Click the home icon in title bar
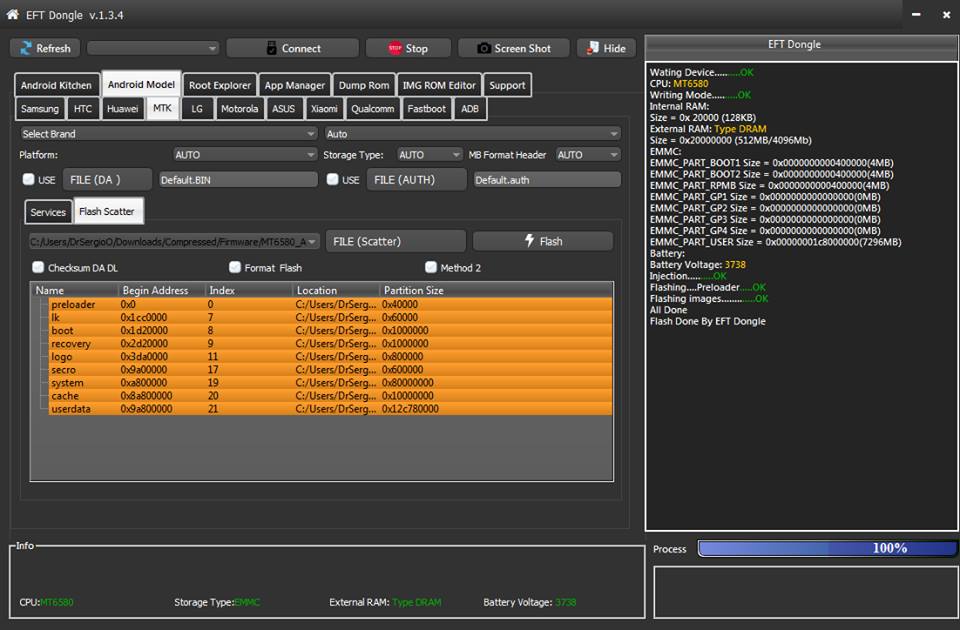This screenshot has height=630, width=960. [13, 15]
